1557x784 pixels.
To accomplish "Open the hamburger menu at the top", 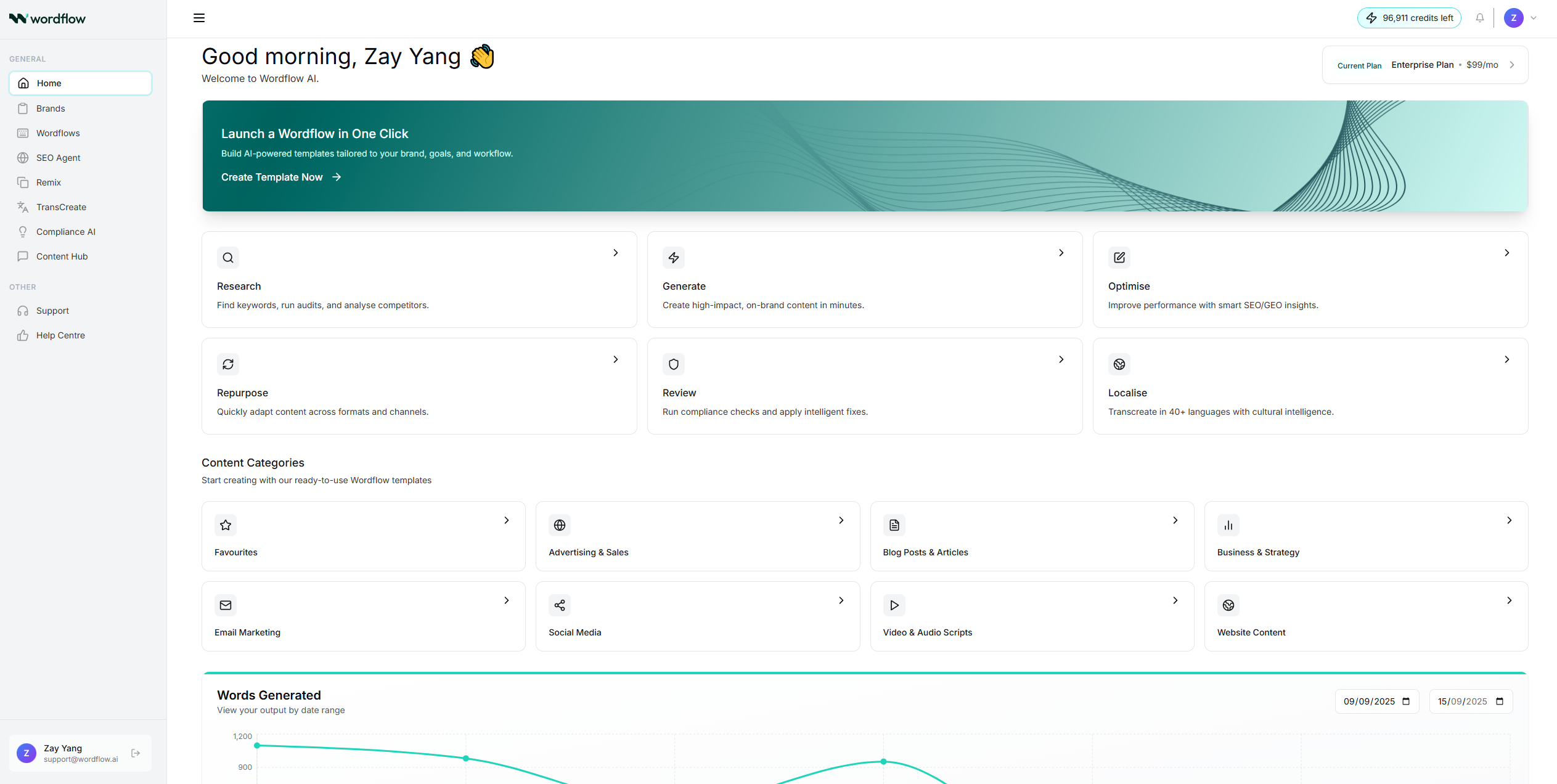I will coord(198,18).
